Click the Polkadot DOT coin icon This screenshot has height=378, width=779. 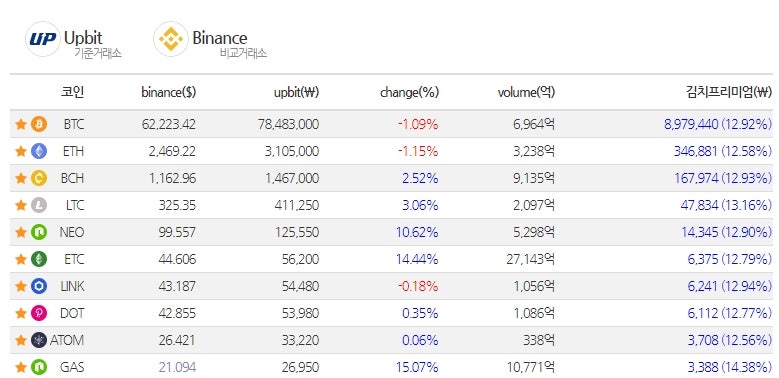39,313
